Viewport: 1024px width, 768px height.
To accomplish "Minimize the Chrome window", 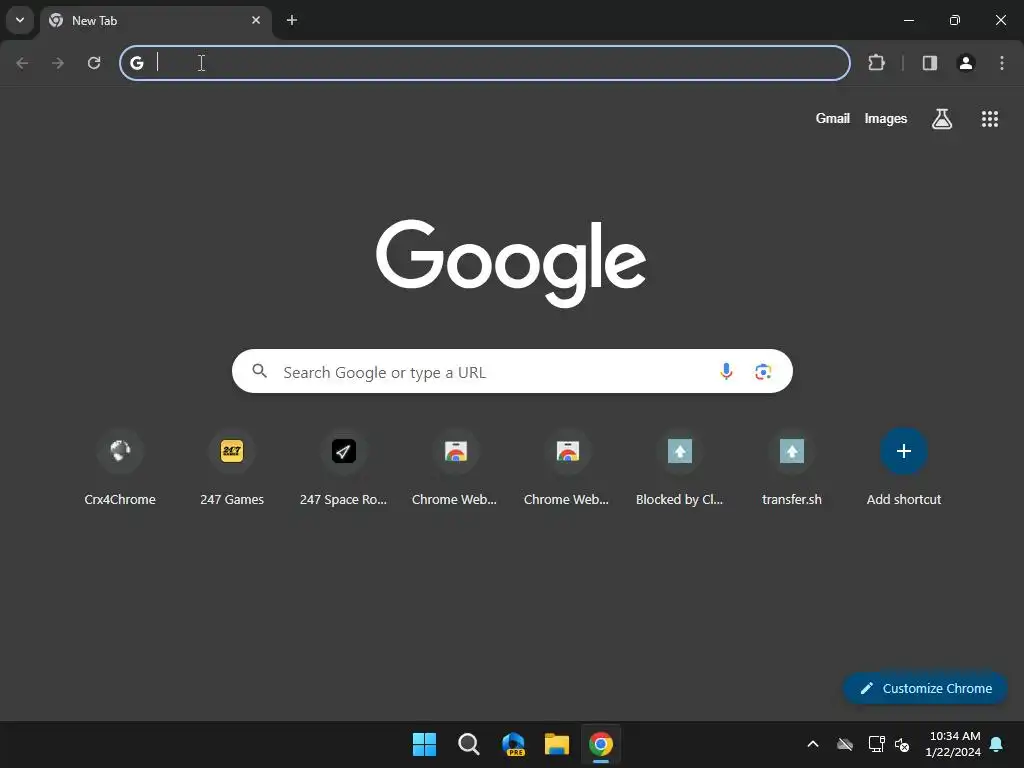I will [x=908, y=20].
